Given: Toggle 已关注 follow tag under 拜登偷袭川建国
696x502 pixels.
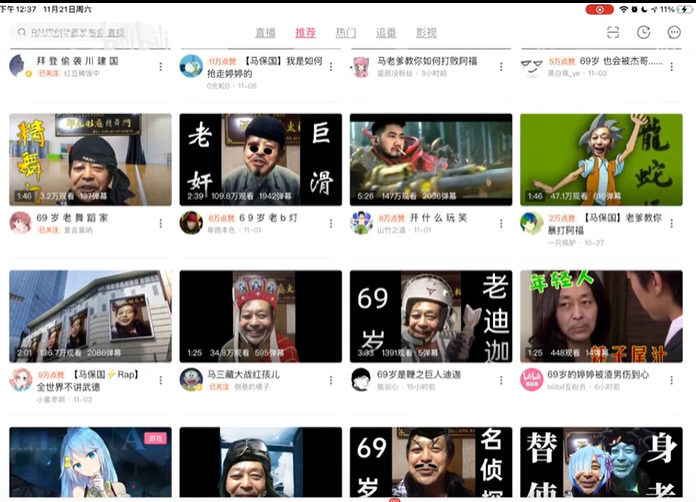Looking at the screenshot, I should 49,73.
